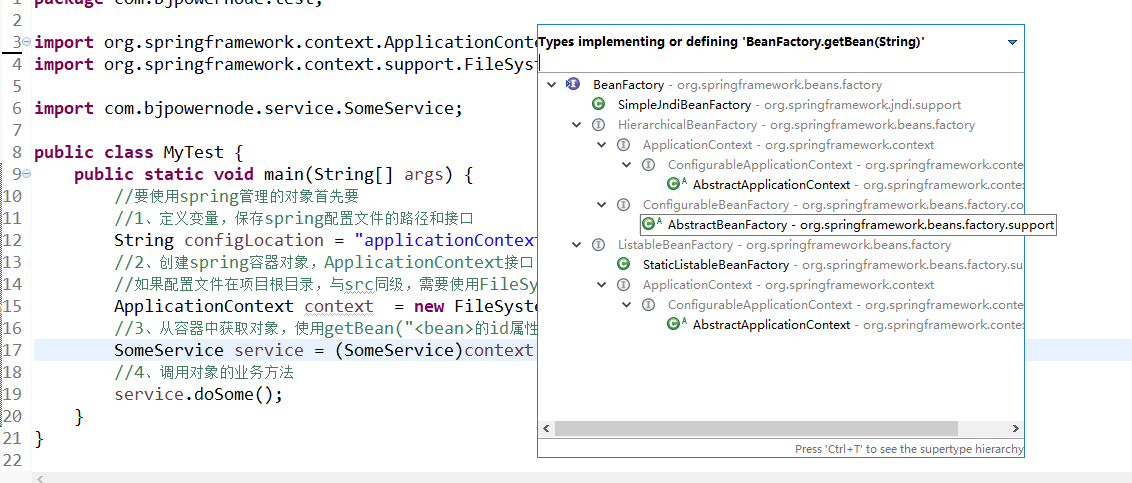Click 'import com.bjpowernode.service.SomeService;' line
The height and width of the screenshot is (483, 1132).
click(248, 108)
